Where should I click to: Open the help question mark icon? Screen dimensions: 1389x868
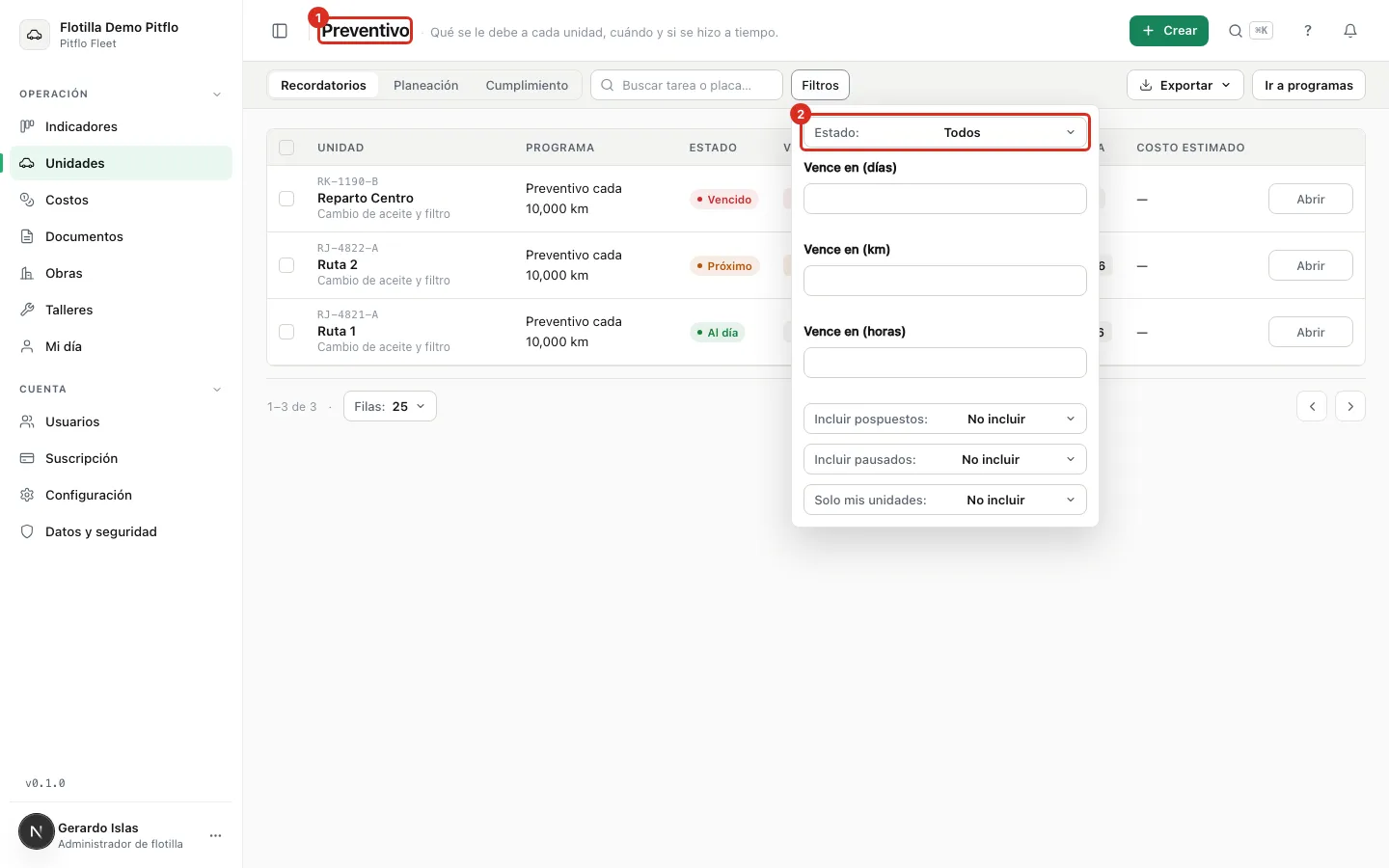pos(1308,31)
